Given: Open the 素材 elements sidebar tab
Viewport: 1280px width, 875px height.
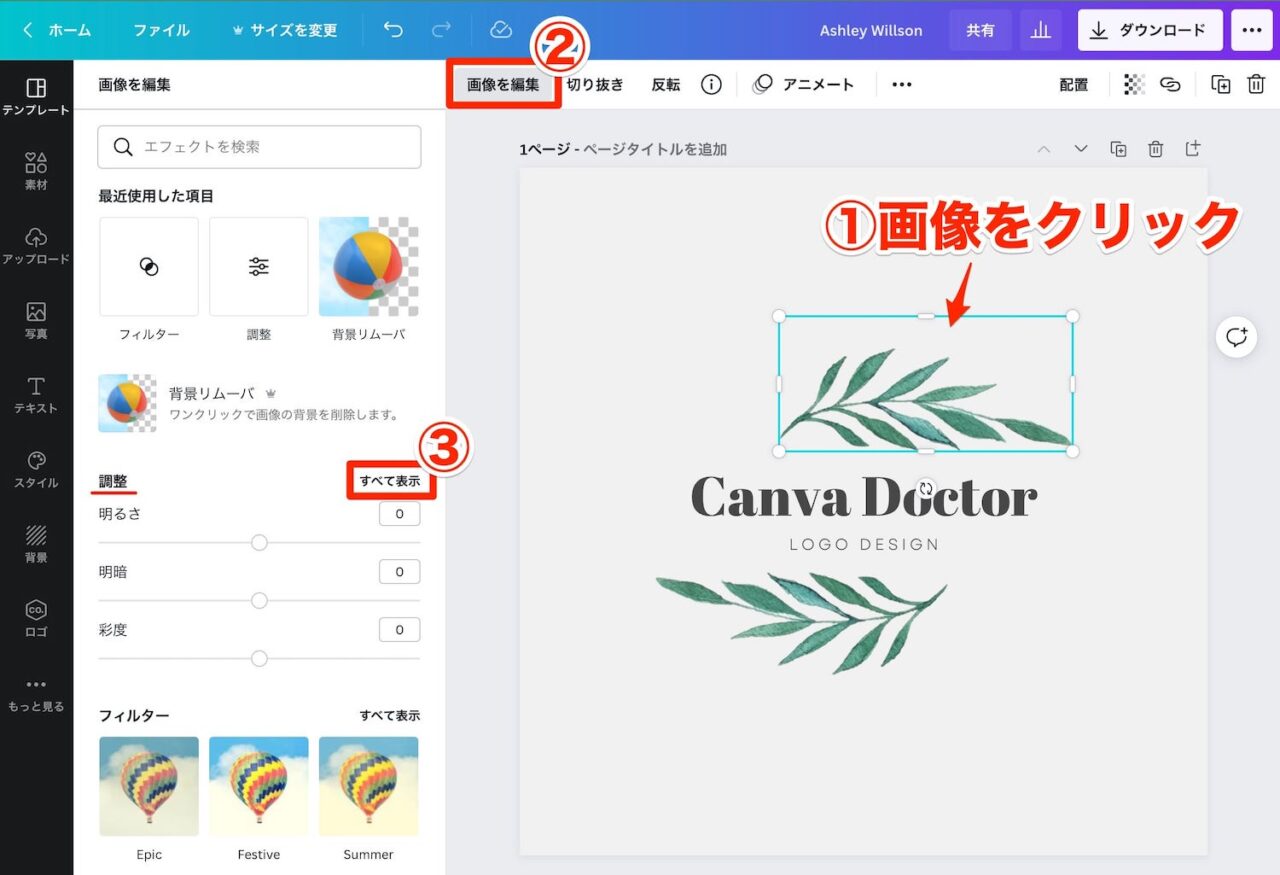Looking at the screenshot, I should point(36,171).
